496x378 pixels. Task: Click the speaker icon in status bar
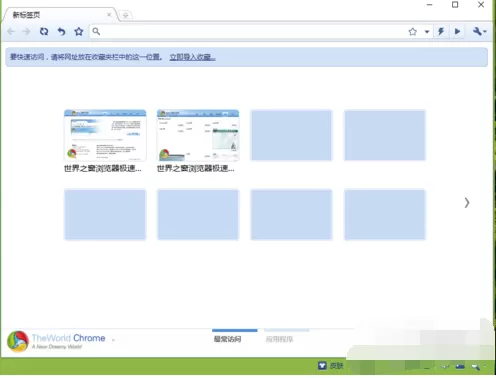pyautogui.click(x=445, y=367)
